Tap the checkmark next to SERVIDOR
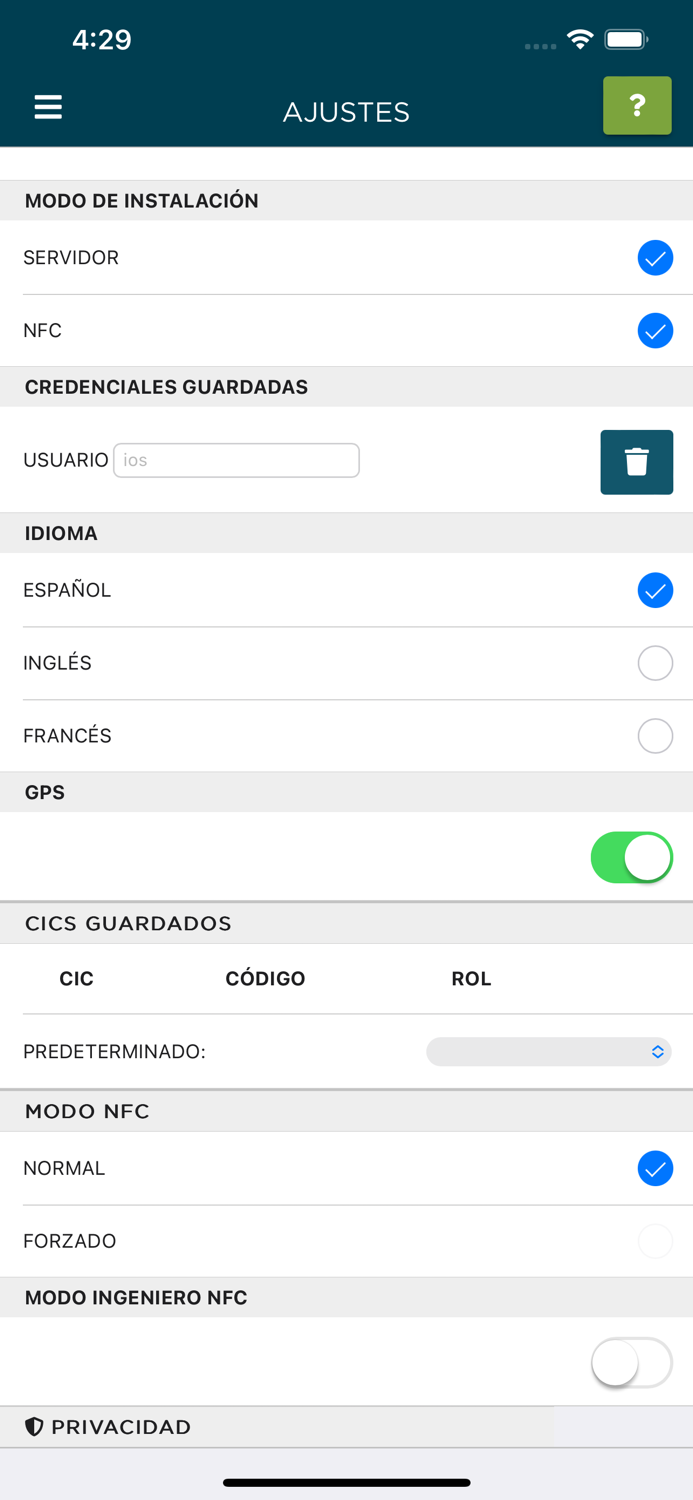 click(655, 258)
